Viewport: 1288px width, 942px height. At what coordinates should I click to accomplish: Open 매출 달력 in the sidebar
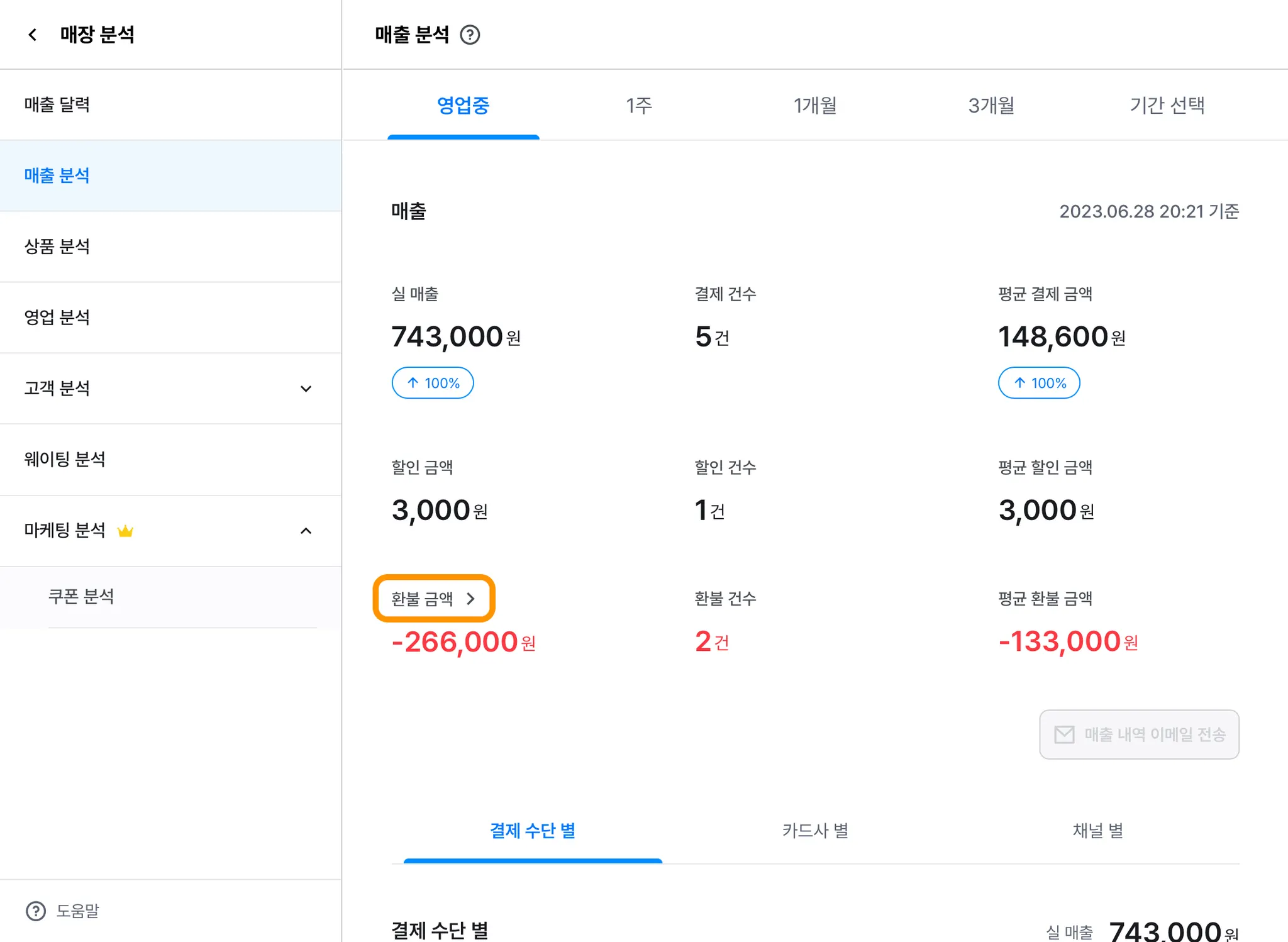57,104
